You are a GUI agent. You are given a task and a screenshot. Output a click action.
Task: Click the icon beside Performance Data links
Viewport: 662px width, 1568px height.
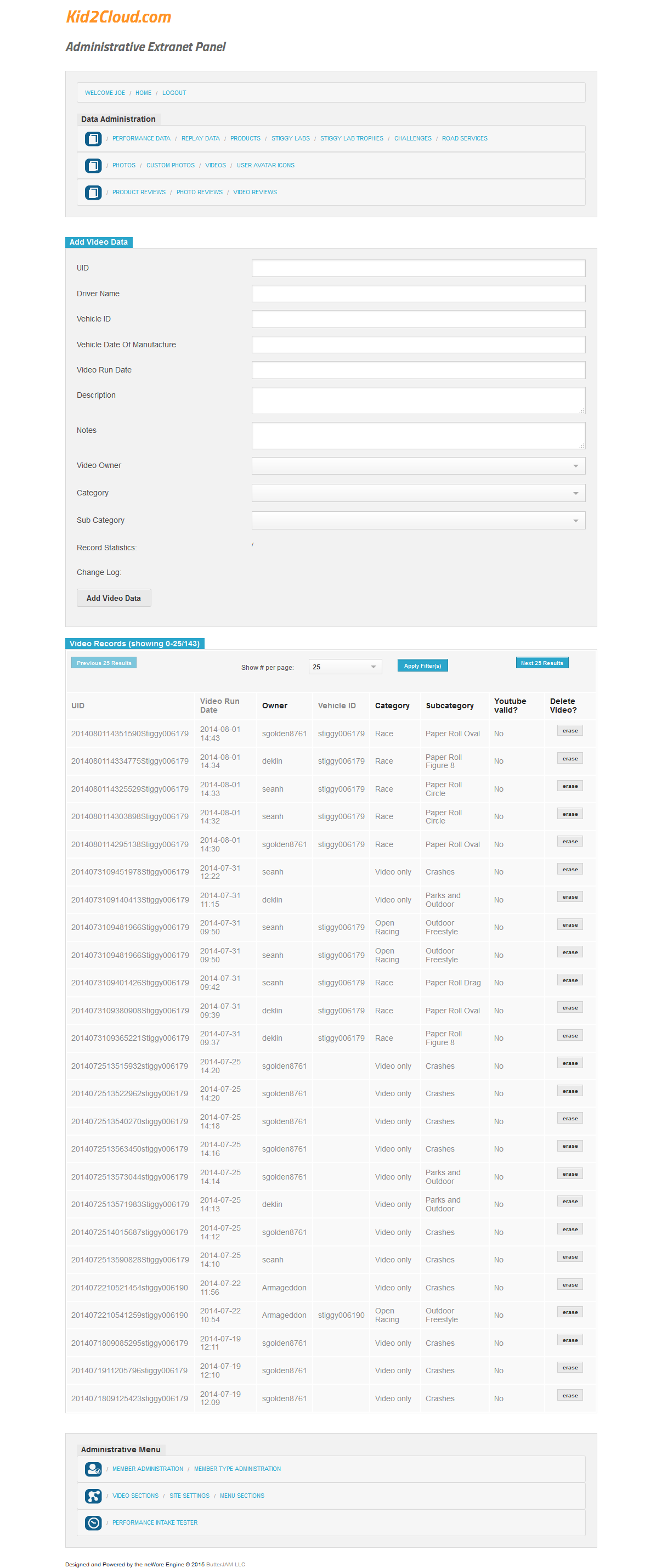pyautogui.click(x=93, y=139)
